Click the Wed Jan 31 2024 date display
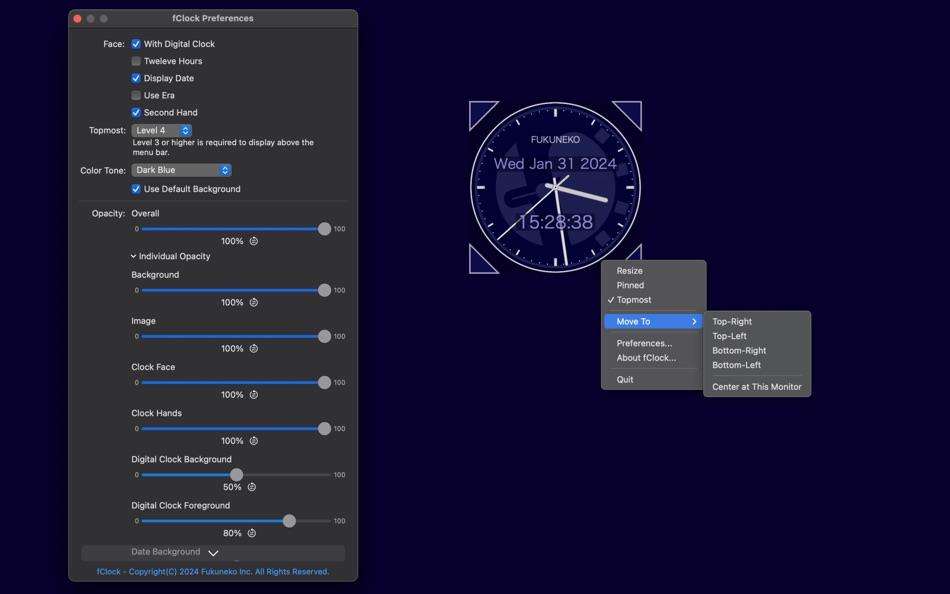The height and width of the screenshot is (594, 950). click(x=556, y=164)
